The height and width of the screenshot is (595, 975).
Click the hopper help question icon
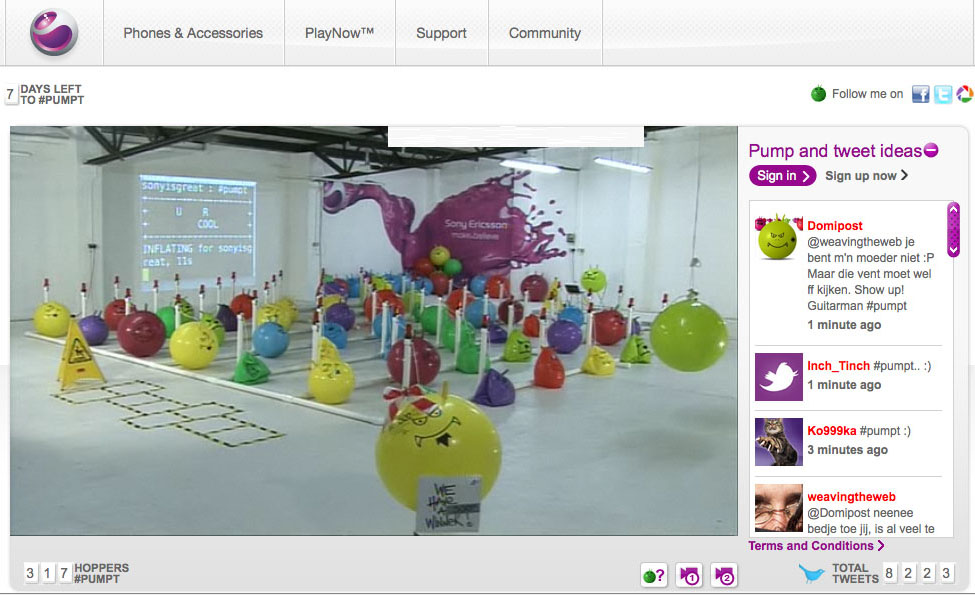coord(654,576)
